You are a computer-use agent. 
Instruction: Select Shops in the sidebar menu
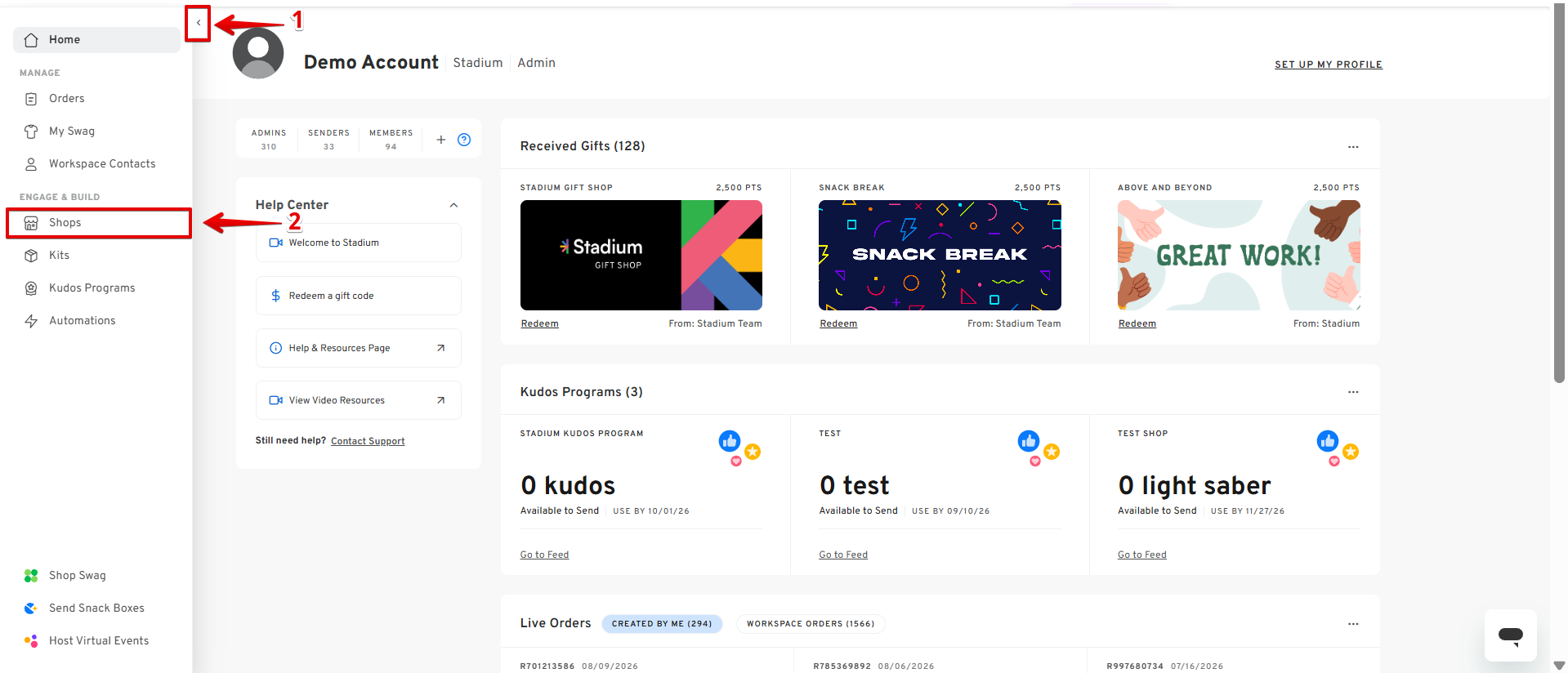pos(98,223)
